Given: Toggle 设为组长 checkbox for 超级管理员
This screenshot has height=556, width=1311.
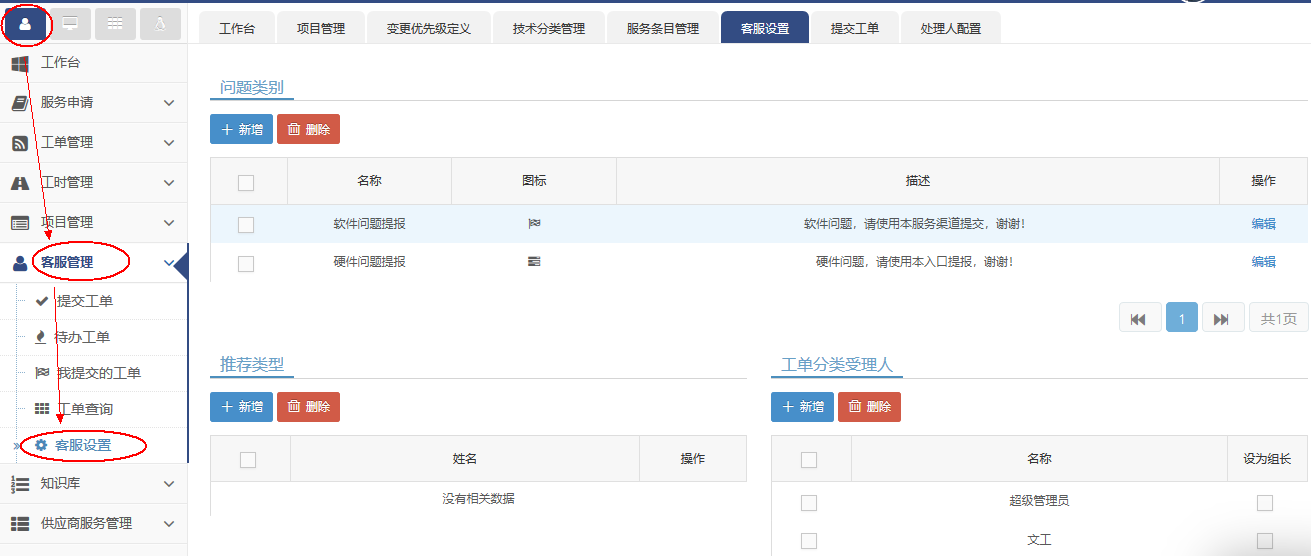Looking at the screenshot, I should [1265, 502].
